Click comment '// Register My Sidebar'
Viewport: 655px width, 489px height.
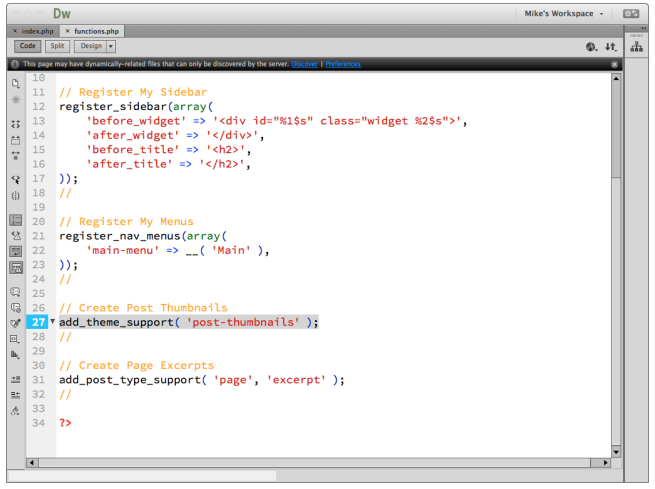click(133, 92)
